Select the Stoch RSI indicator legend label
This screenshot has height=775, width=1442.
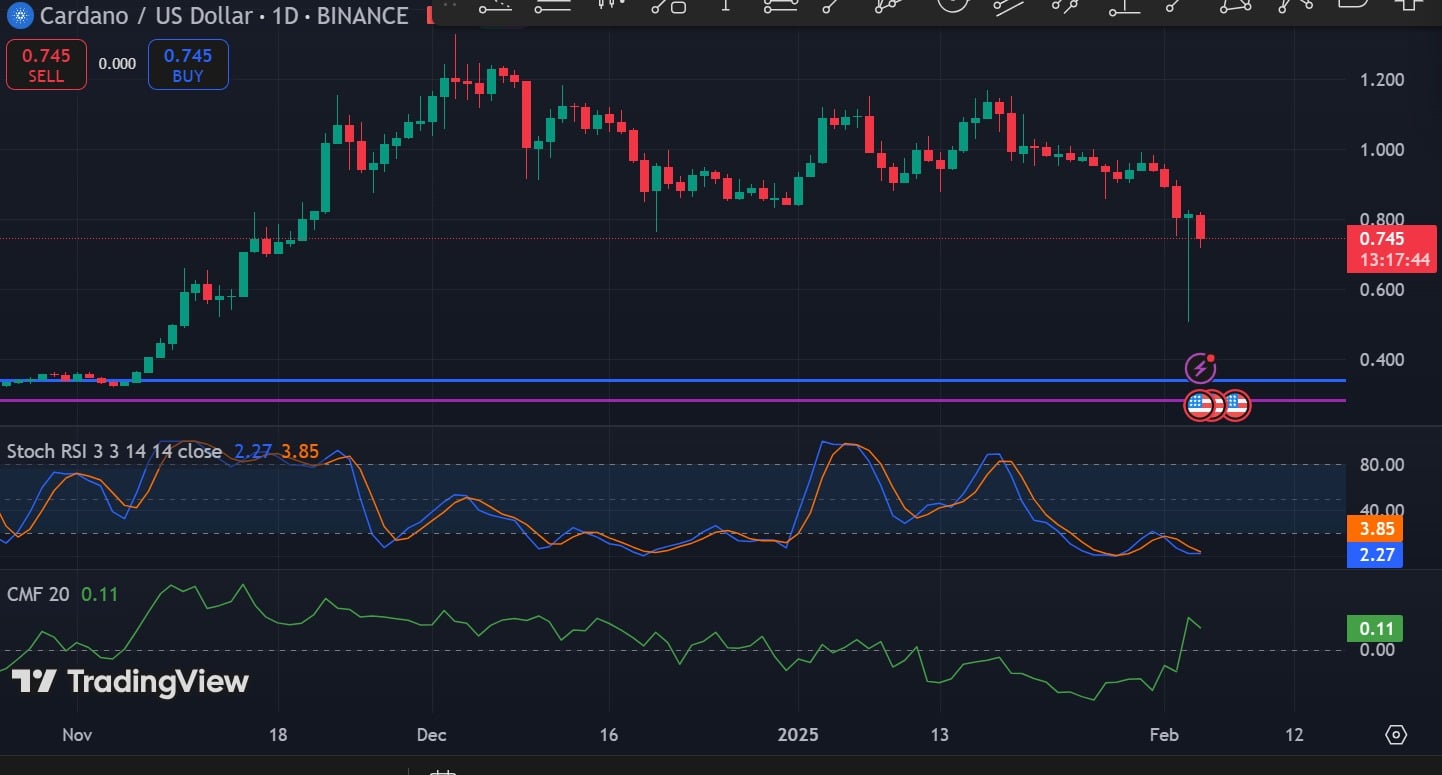pos(114,452)
